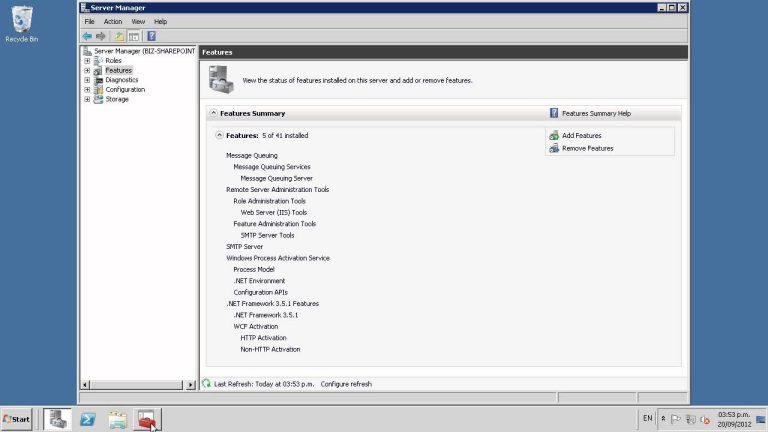The width and height of the screenshot is (768, 432).
Task: Click the red toolbox taskbar icon
Action: [x=146, y=419]
